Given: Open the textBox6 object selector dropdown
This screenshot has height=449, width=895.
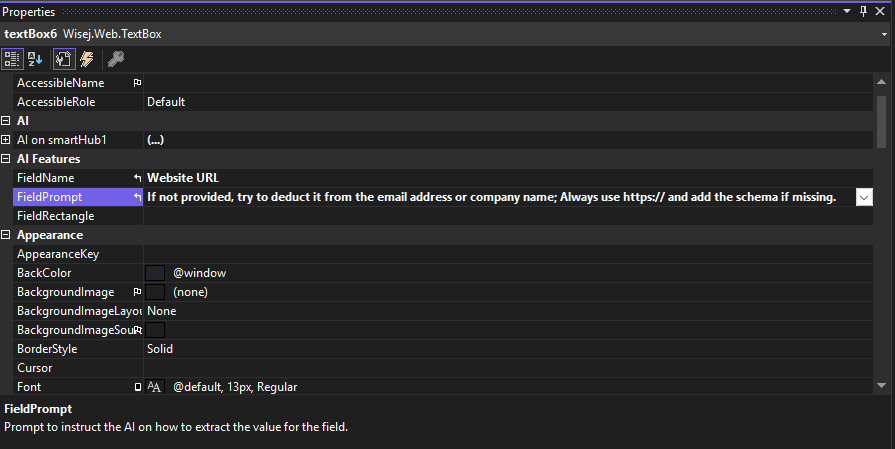Looking at the screenshot, I should 884,34.
